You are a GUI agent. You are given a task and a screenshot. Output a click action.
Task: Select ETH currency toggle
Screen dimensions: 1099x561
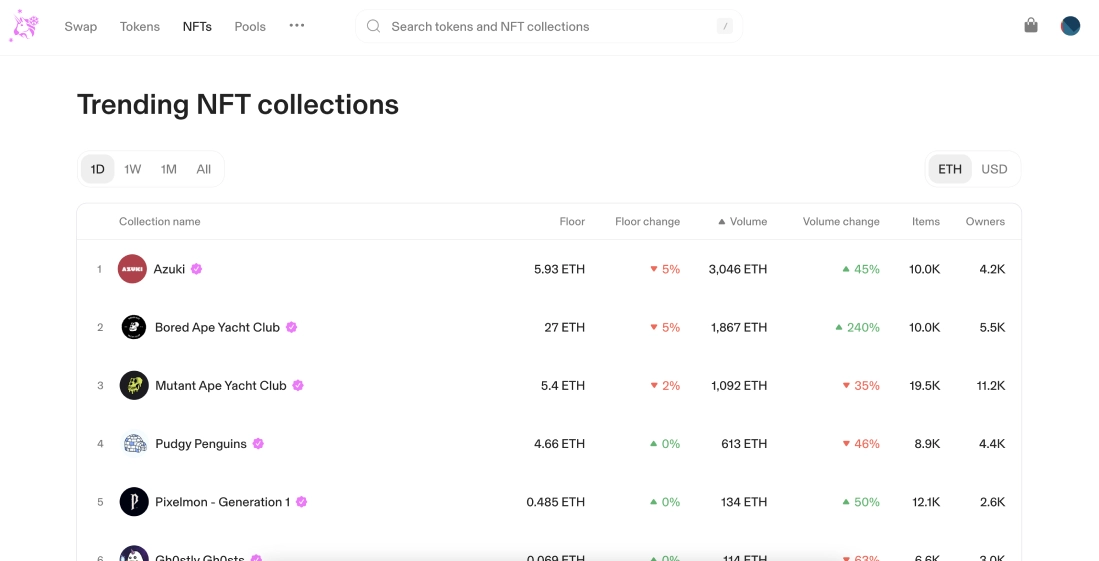pos(950,169)
